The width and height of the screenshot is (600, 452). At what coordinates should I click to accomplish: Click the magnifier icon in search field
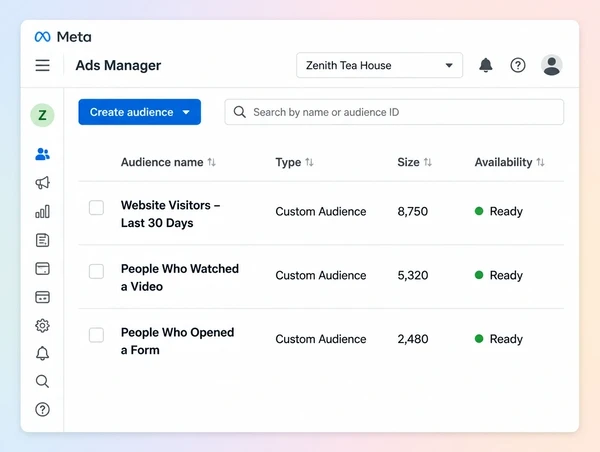pos(240,112)
